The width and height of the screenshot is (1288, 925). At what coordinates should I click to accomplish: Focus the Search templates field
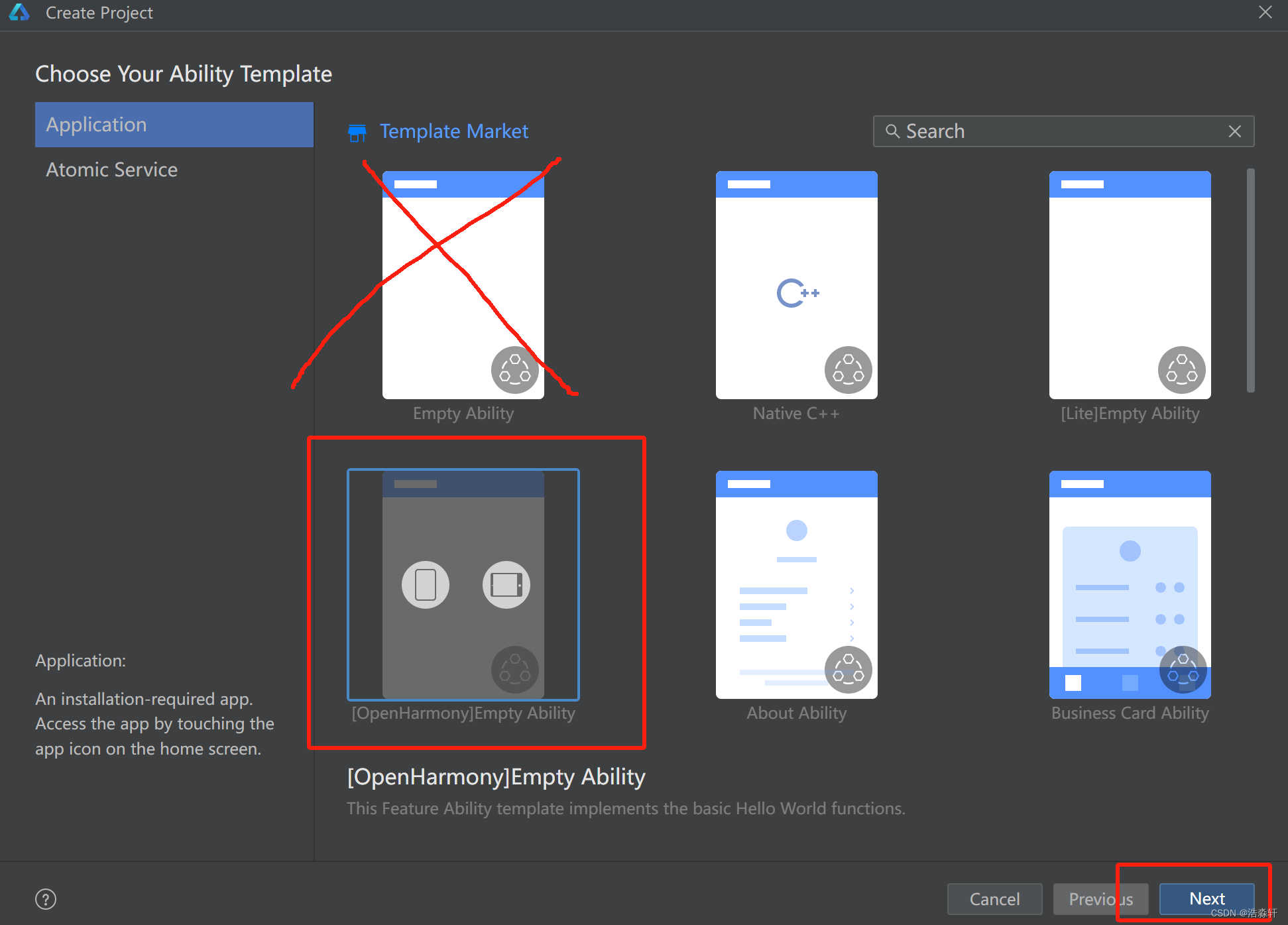[x=1063, y=131]
